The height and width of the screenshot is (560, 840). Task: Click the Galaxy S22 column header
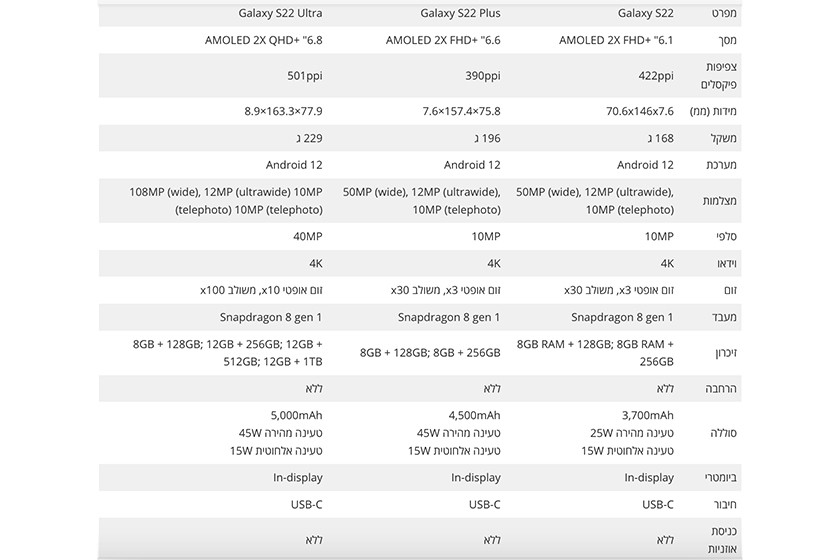coord(646,13)
